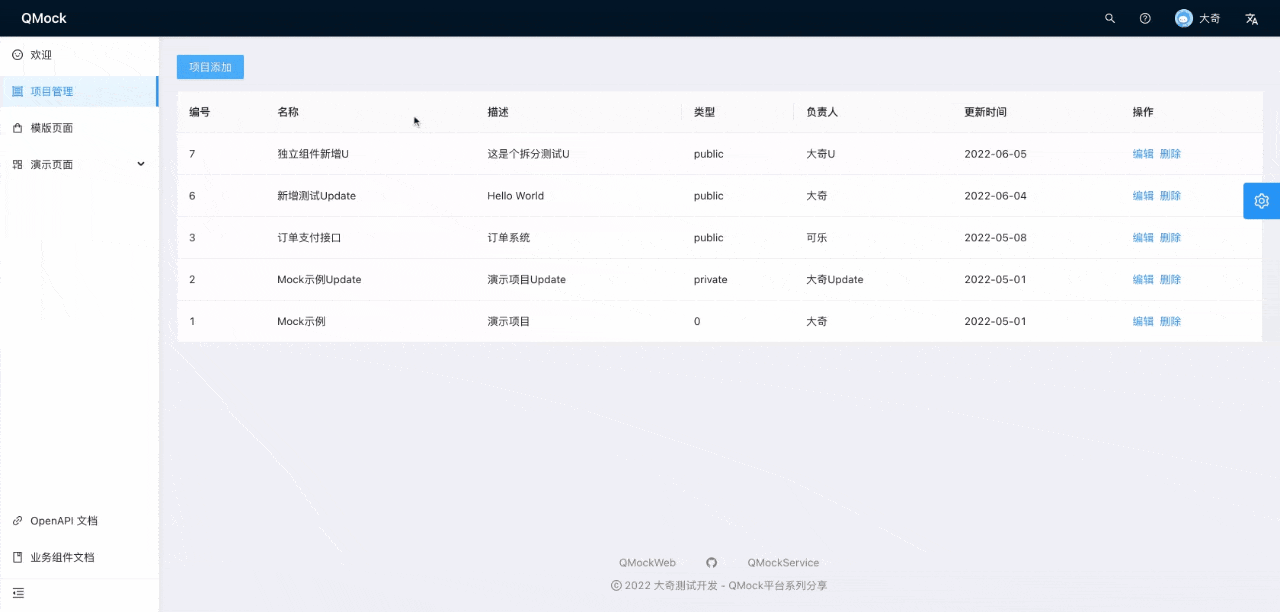Click the QMockService footer link
Viewport: 1280px width, 612px height.
[x=783, y=562]
